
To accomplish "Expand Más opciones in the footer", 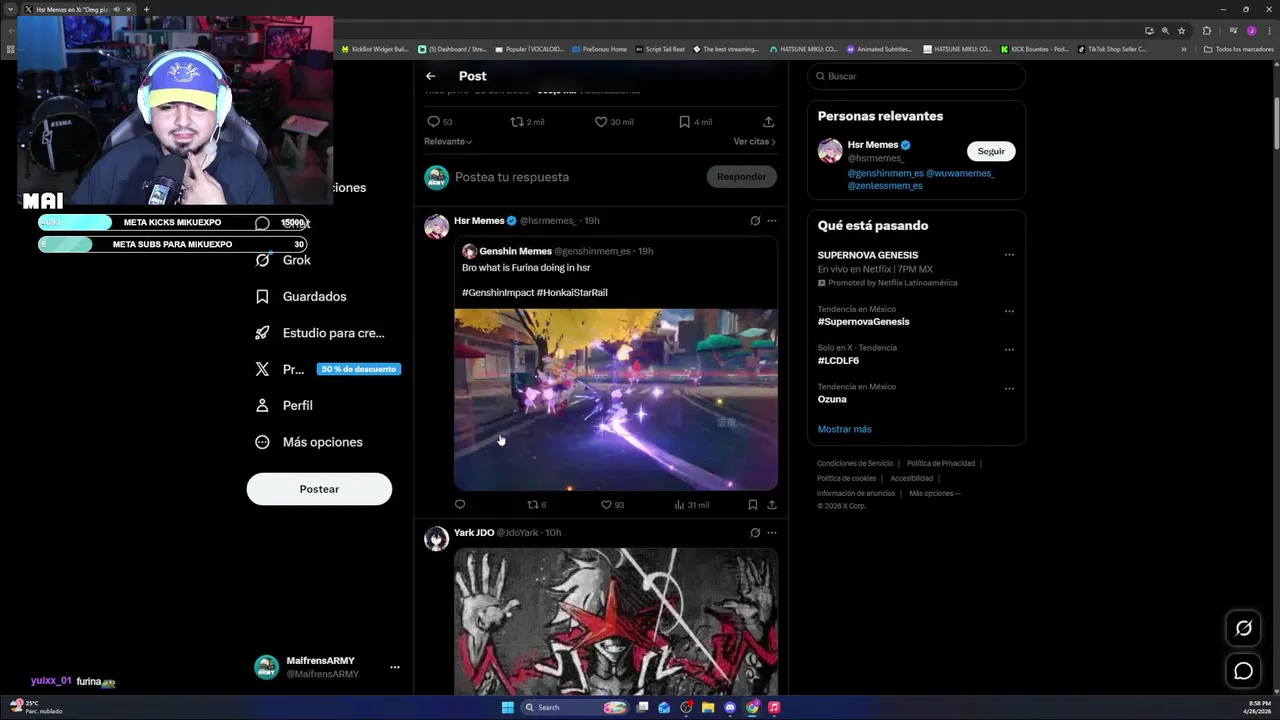I will click(x=935, y=493).
